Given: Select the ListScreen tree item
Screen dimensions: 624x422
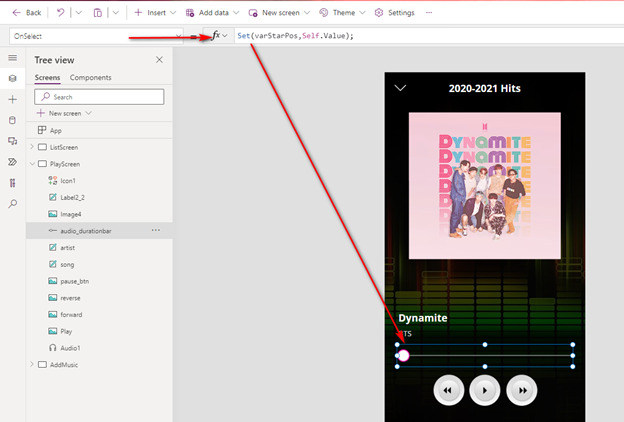Looking at the screenshot, I should click(x=64, y=147).
